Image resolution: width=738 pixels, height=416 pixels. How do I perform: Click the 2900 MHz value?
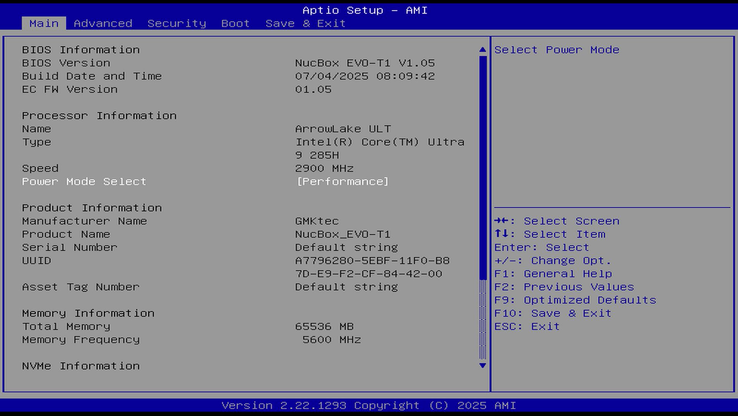(x=325, y=168)
